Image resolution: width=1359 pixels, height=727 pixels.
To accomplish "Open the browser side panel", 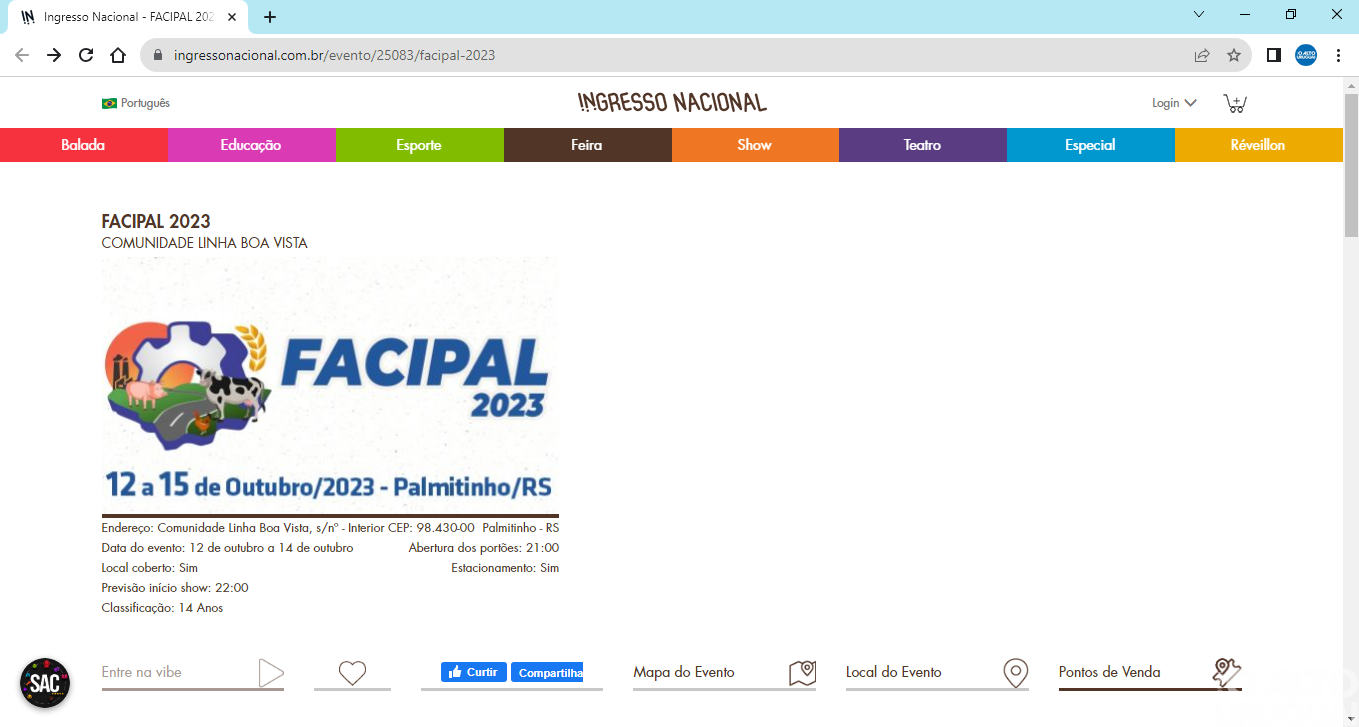I will click(1274, 55).
